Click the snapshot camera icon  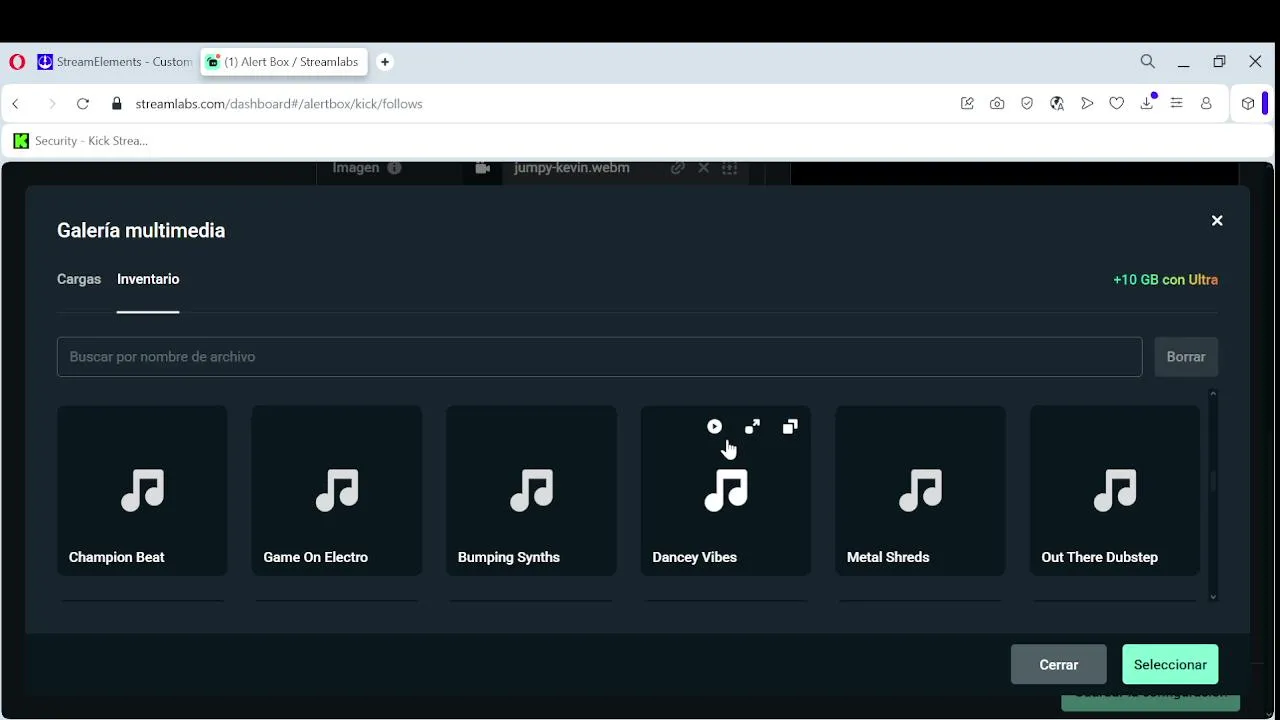coord(997,104)
